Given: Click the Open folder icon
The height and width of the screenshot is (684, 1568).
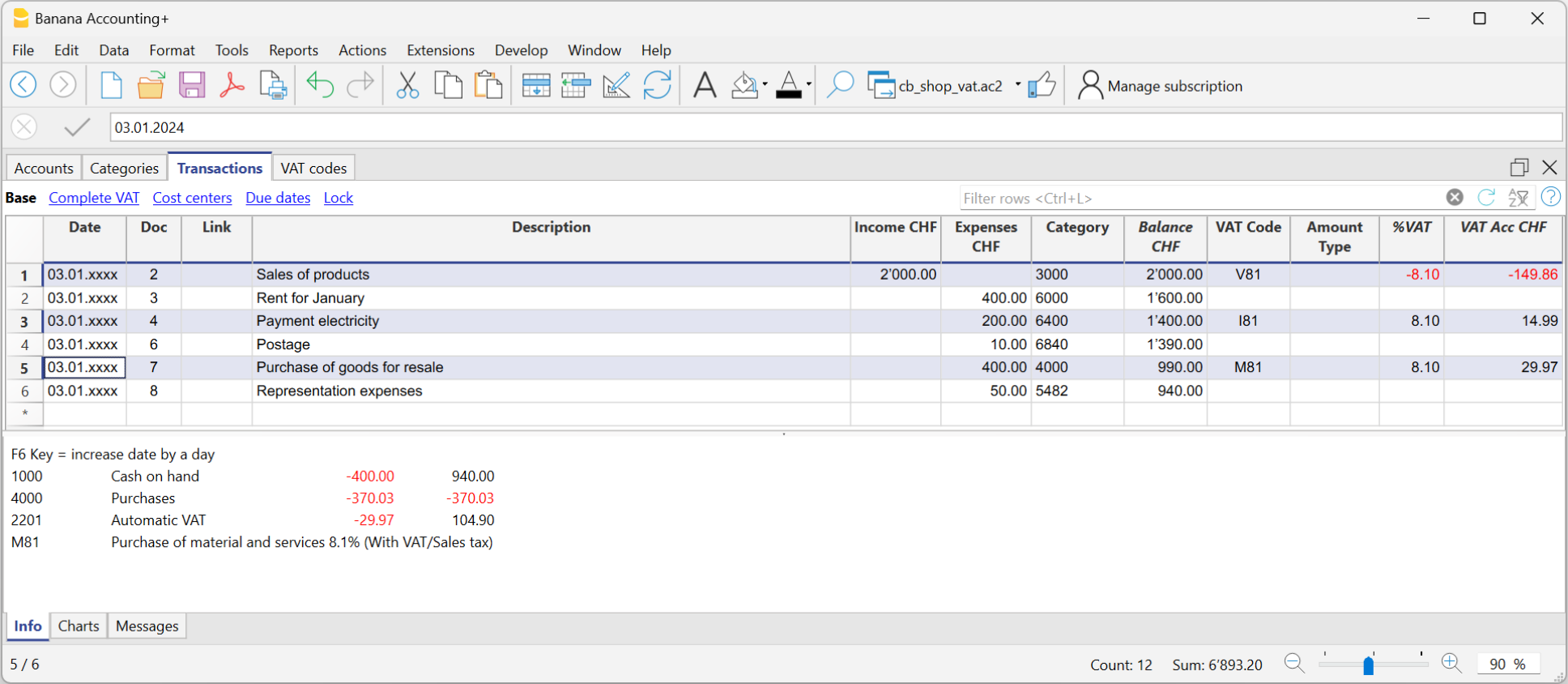Looking at the screenshot, I should coord(151,85).
